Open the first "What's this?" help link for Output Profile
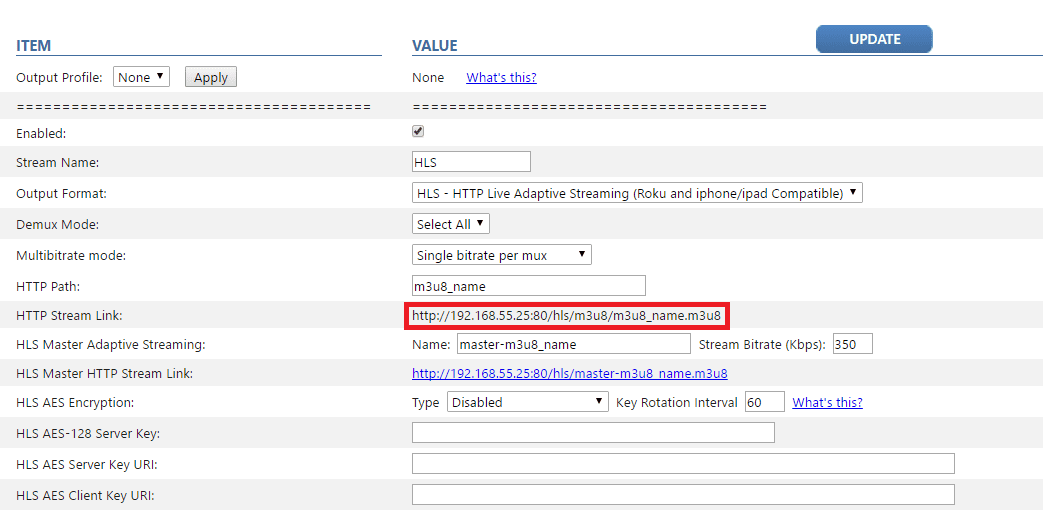Viewport: 1043px width, 519px height. pos(501,77)
